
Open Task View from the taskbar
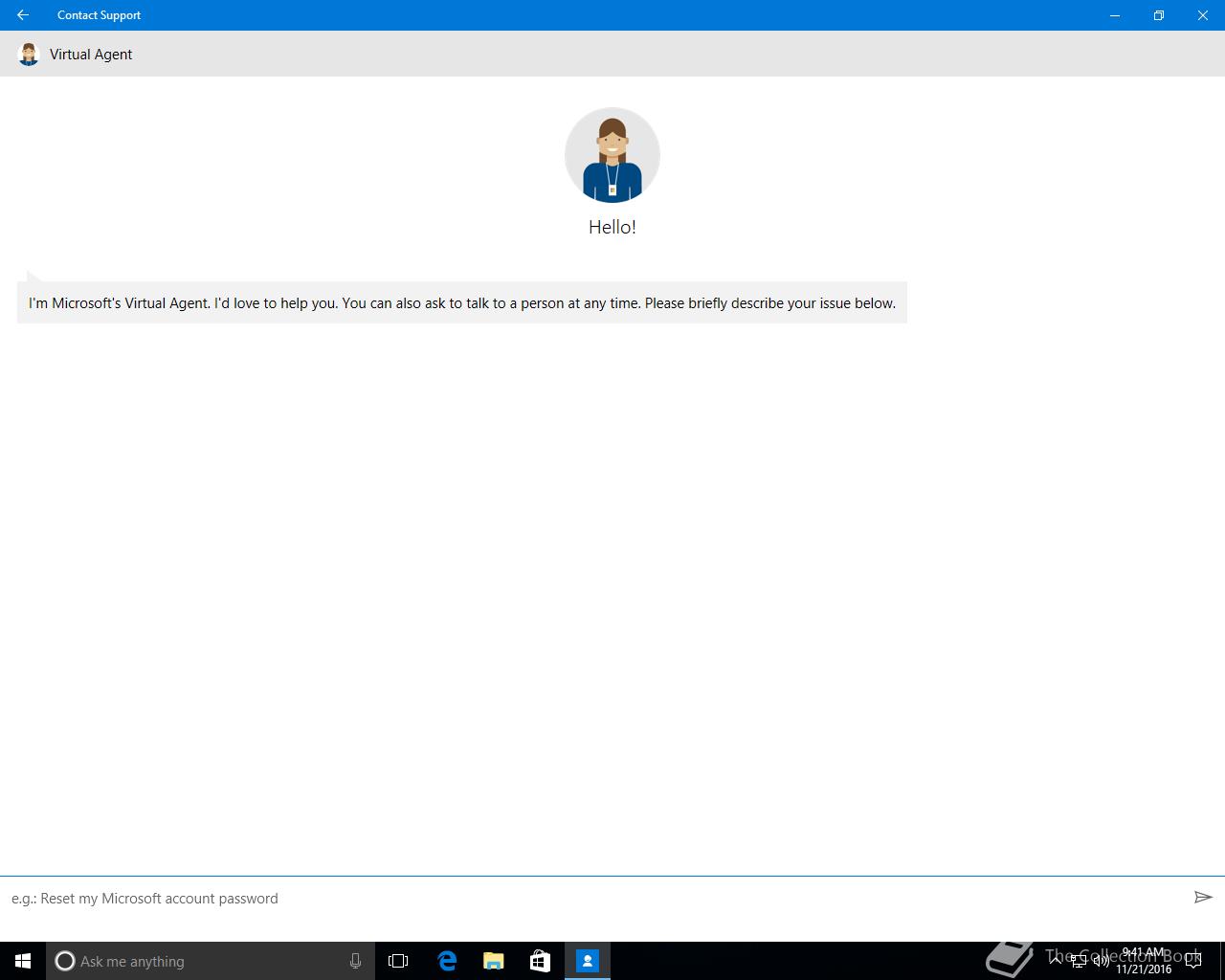tap(398, 961)
